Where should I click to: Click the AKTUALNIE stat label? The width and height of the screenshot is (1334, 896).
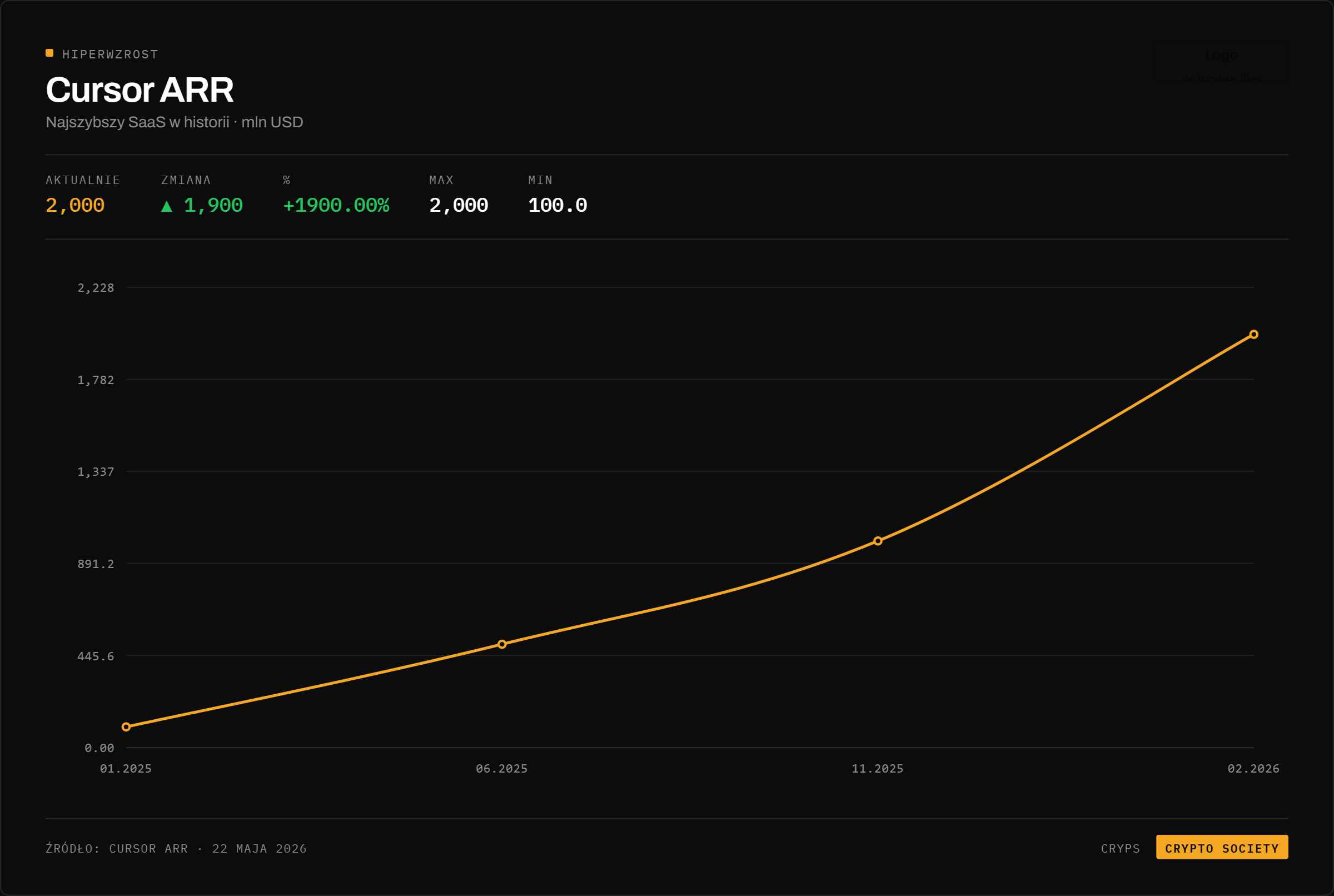click(83, 180)
